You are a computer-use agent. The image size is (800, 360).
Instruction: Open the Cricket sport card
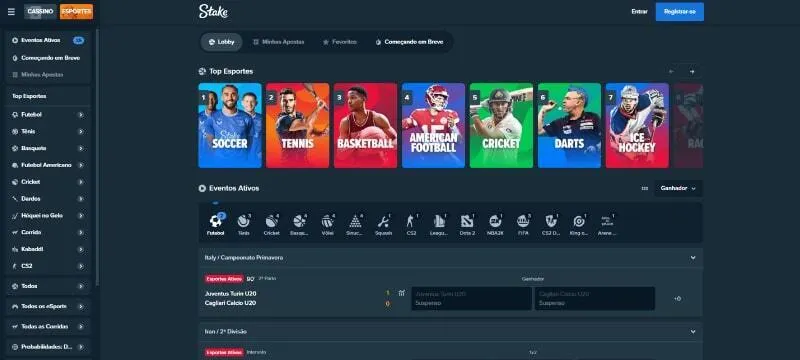501,125
